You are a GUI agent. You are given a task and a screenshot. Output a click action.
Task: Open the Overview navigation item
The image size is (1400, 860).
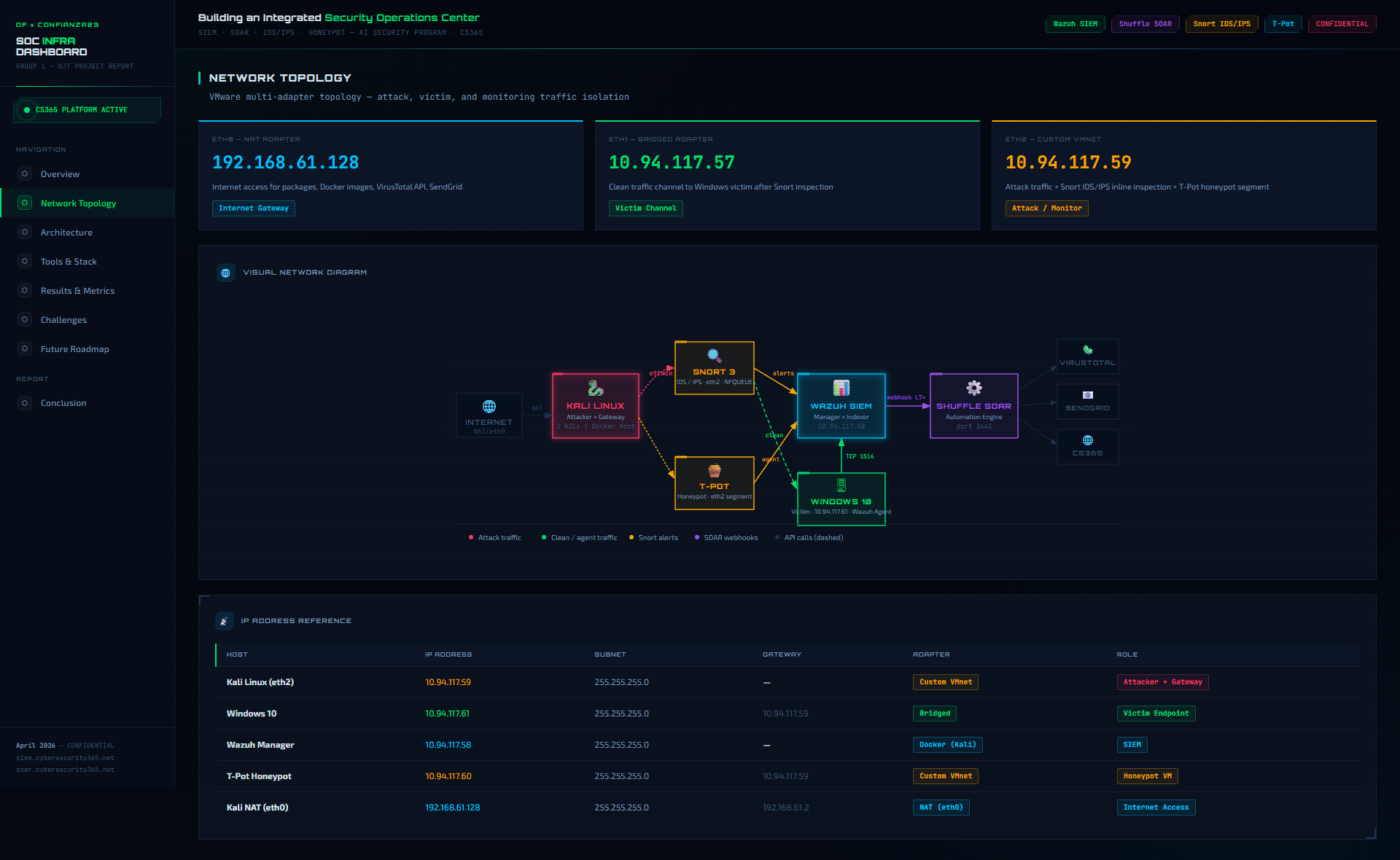click(87, 174)
